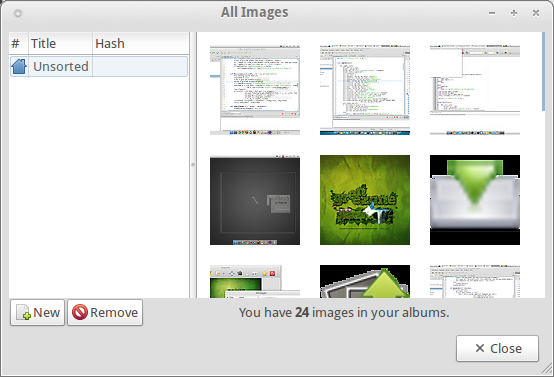Select the image viewer window thumbnail
The image size is (554, 377).
[x=255, y=282]
